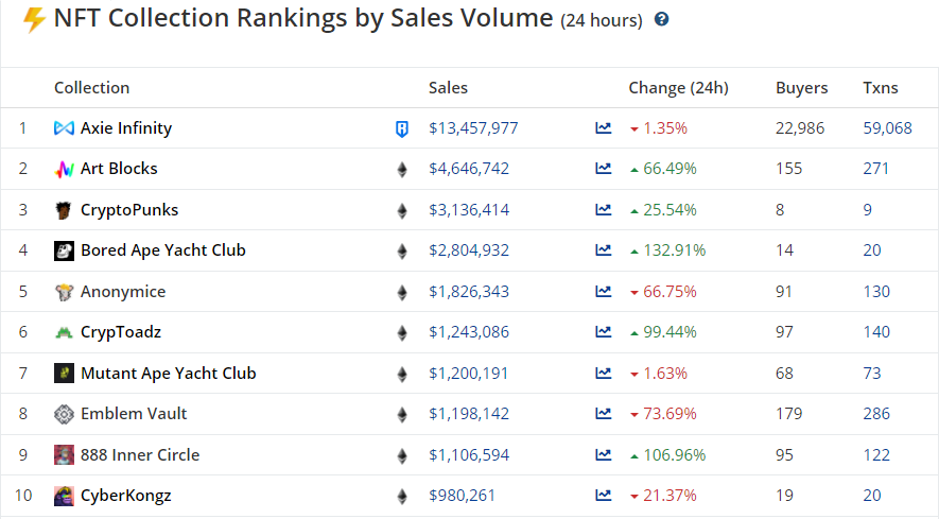
Task: Open the Axie Infinity collection link
Action: (x=126, y=128)
